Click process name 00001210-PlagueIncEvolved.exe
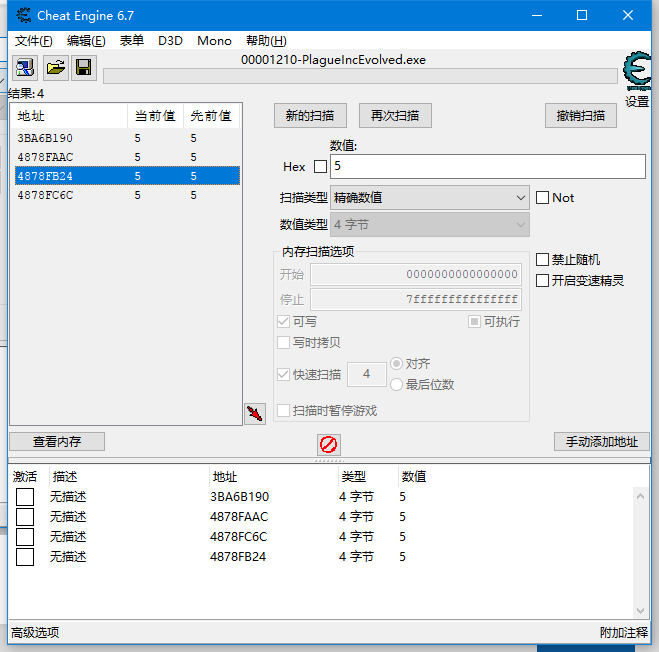This screenshot has height=652, width=659. pos(333,60)
